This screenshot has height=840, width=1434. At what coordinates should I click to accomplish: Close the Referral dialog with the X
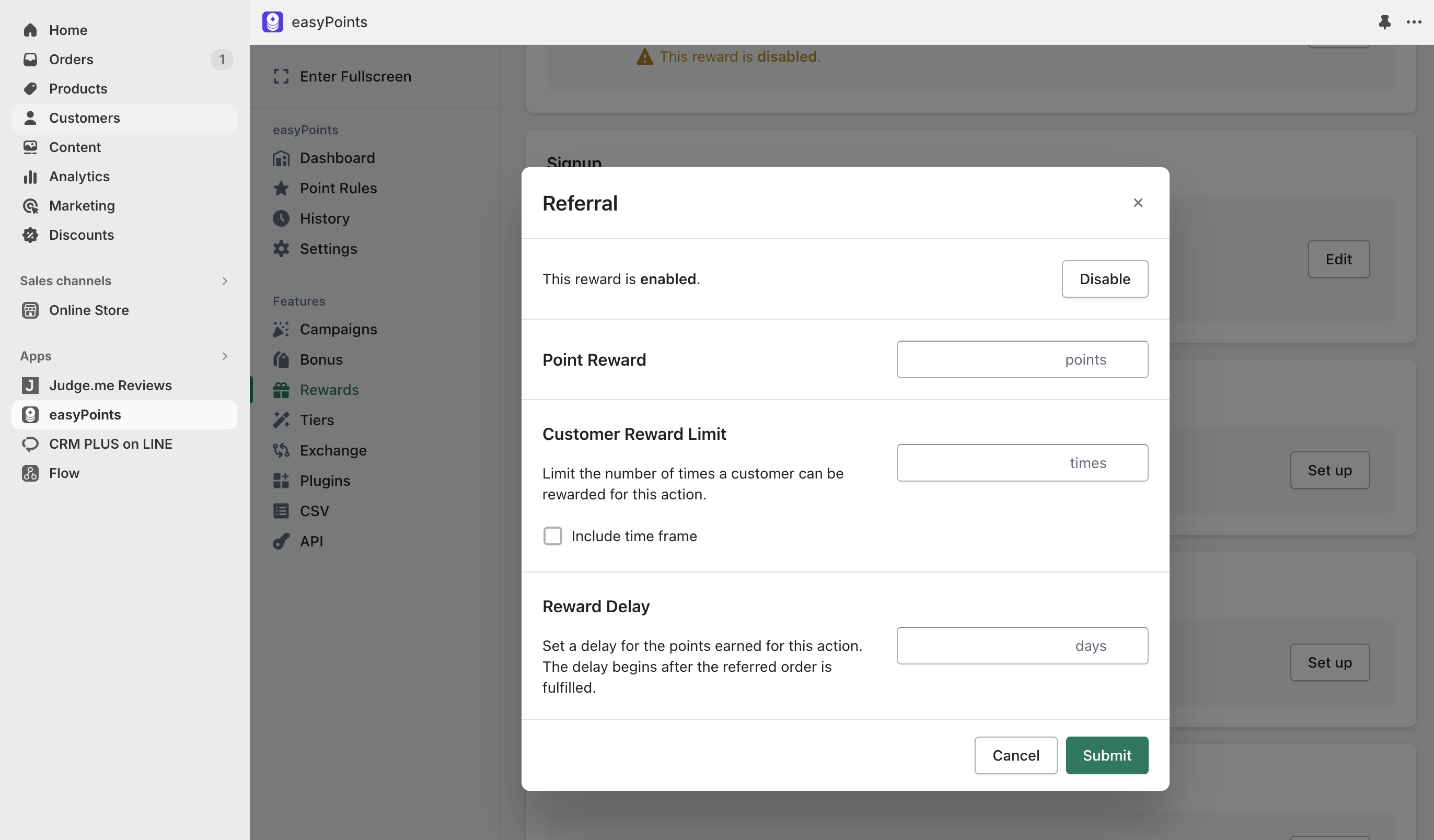click(1138, 203)
